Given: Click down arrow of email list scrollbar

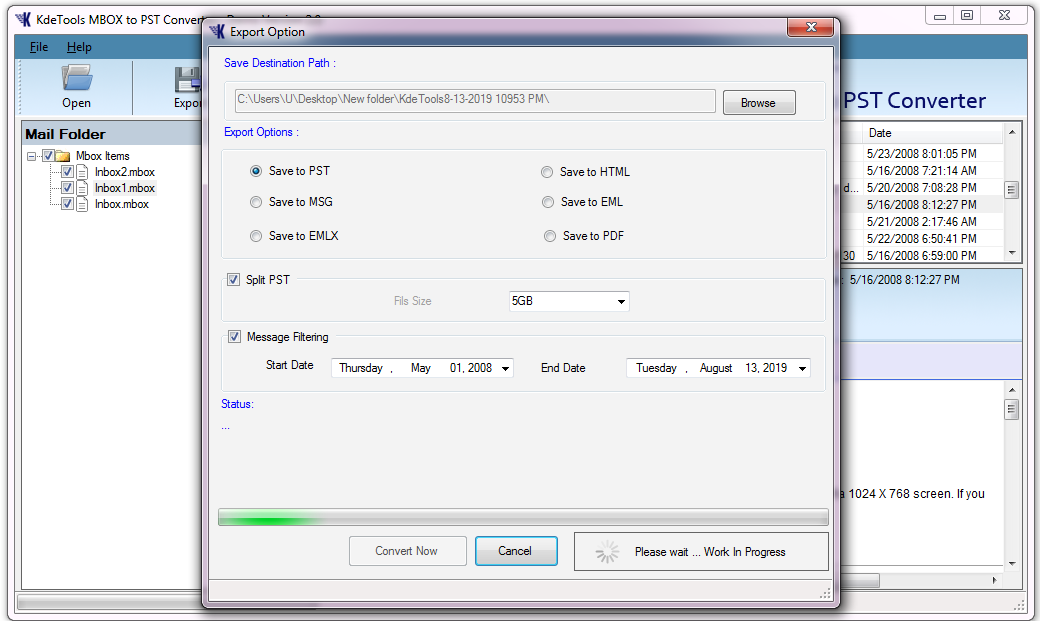Looking at the screenshot, I should pos(1011,253).
